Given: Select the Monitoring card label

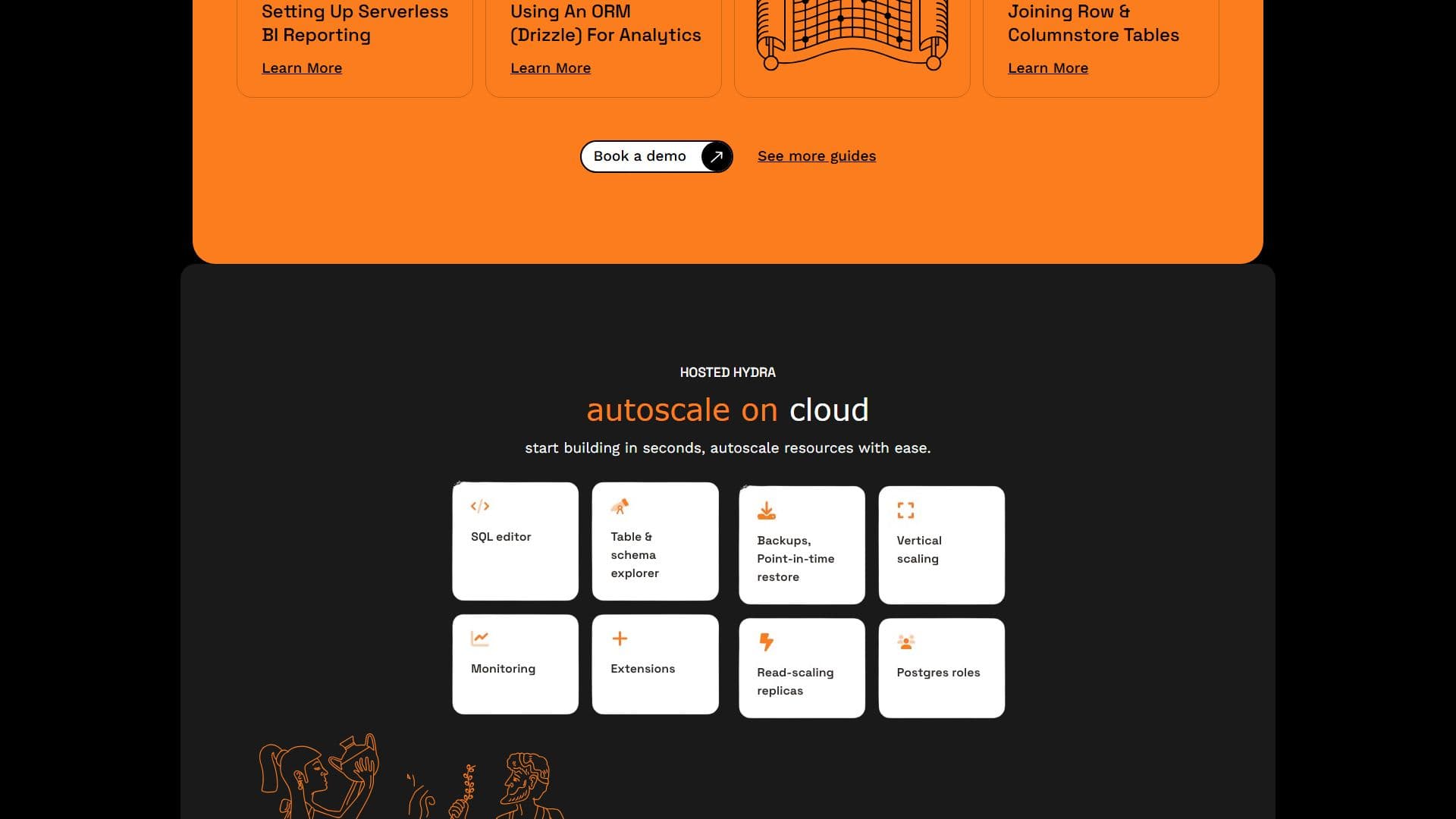Looking at the screenshot, I should (503, 669).
